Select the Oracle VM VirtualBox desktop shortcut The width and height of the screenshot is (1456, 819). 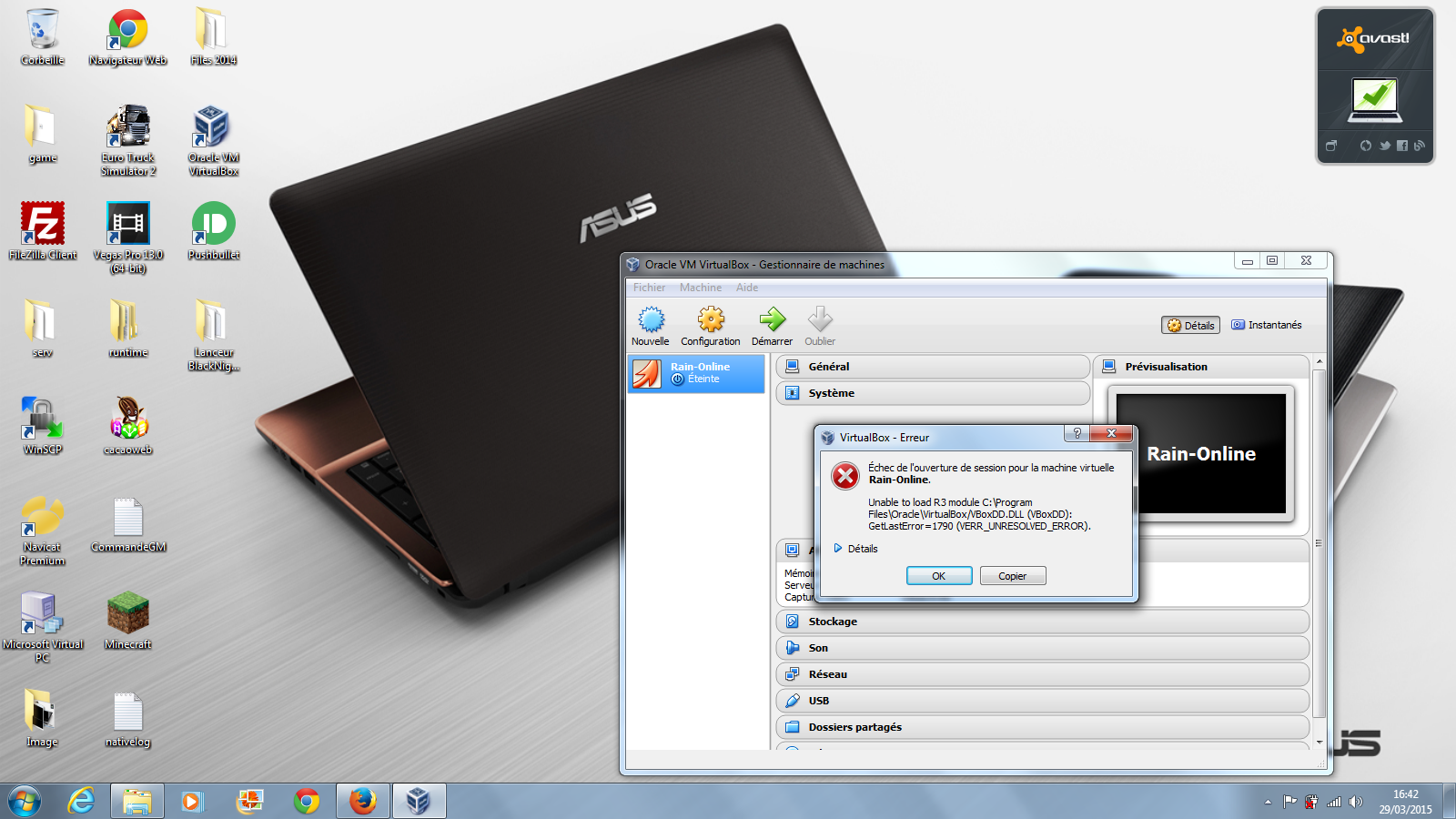pos(214,141)
